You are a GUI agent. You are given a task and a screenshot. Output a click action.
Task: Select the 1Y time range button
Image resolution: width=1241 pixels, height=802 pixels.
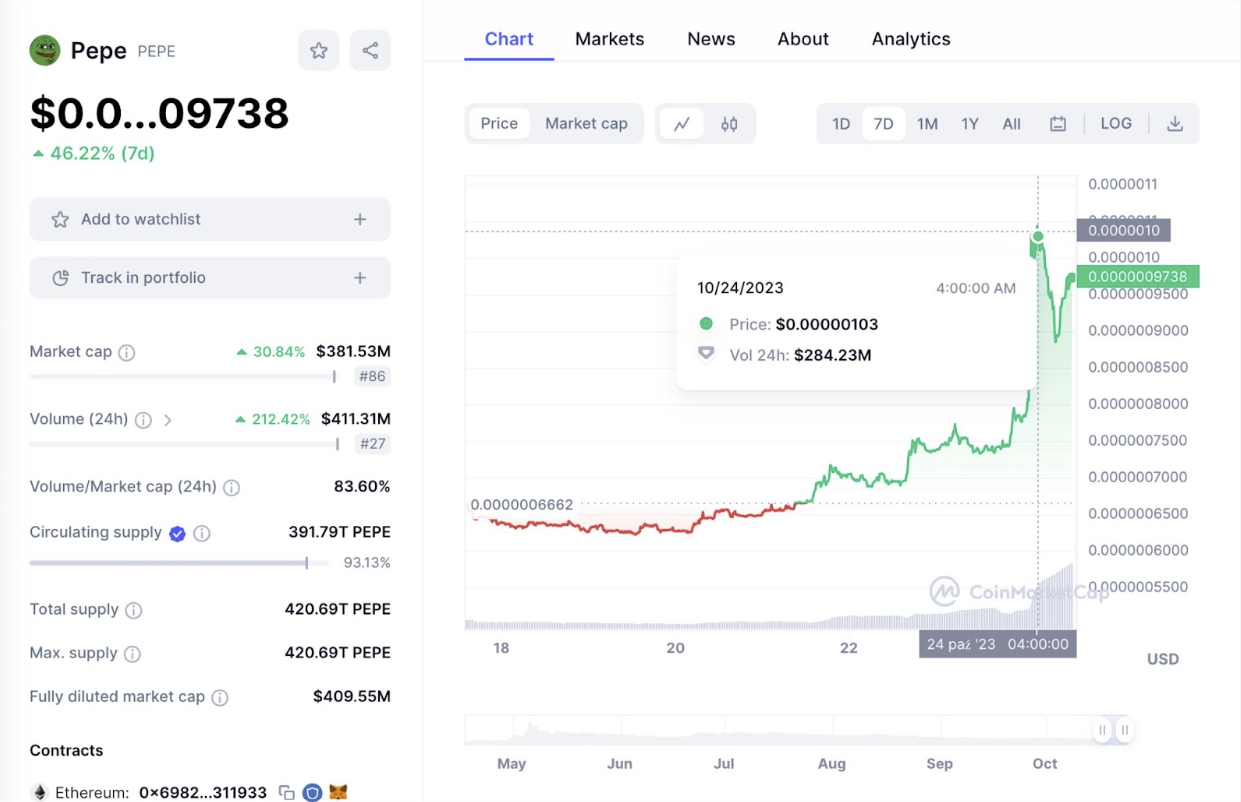pos(970,124)
